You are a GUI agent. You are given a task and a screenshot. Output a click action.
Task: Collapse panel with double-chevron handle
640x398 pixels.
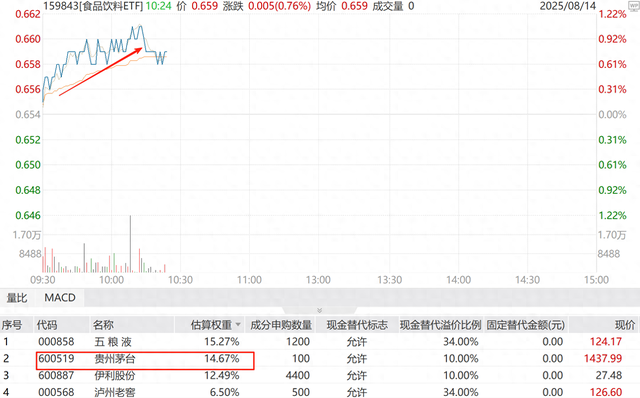point(320,311)
